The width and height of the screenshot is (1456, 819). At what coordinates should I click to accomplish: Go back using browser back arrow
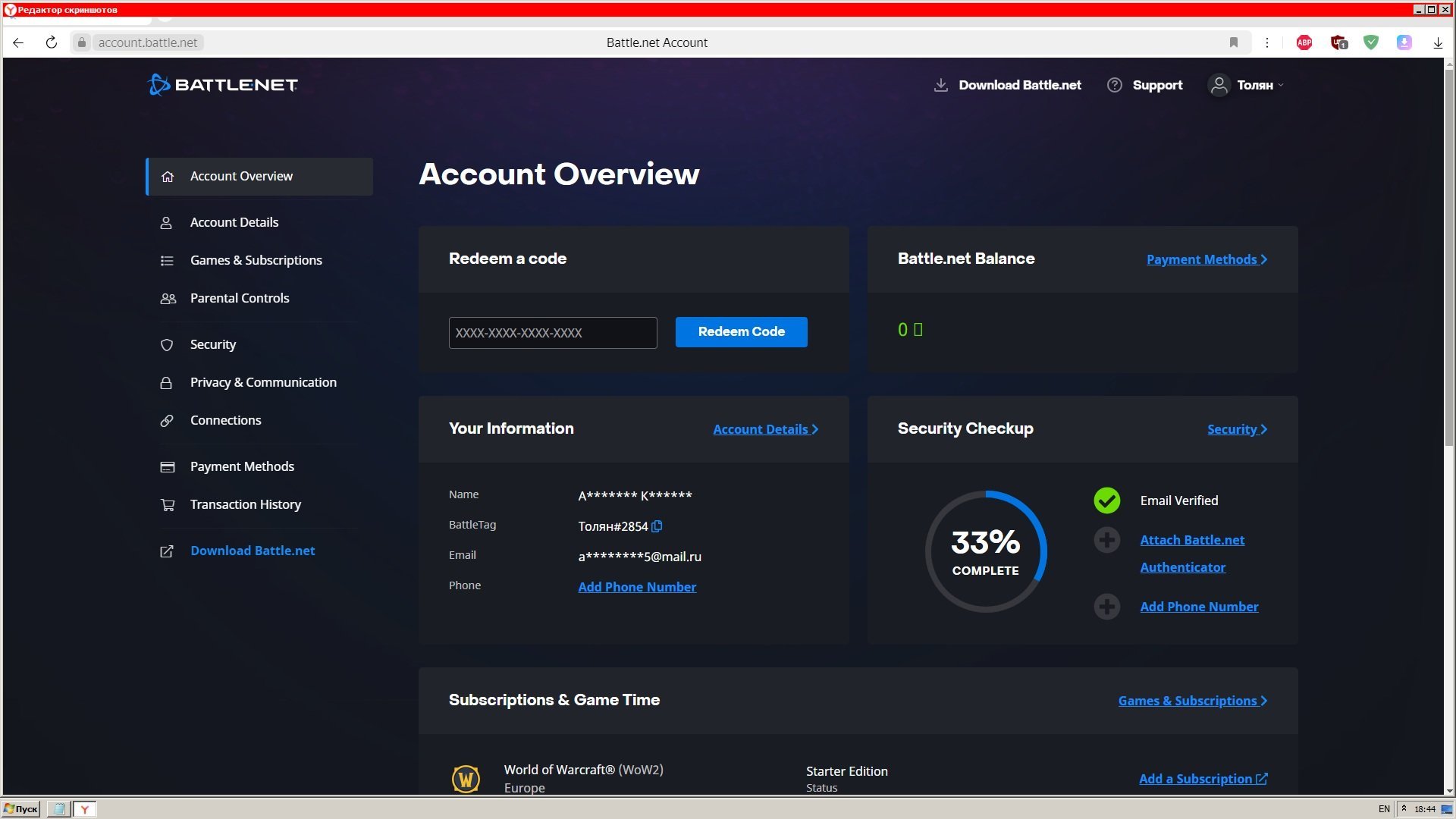click(x=18, y=42)
